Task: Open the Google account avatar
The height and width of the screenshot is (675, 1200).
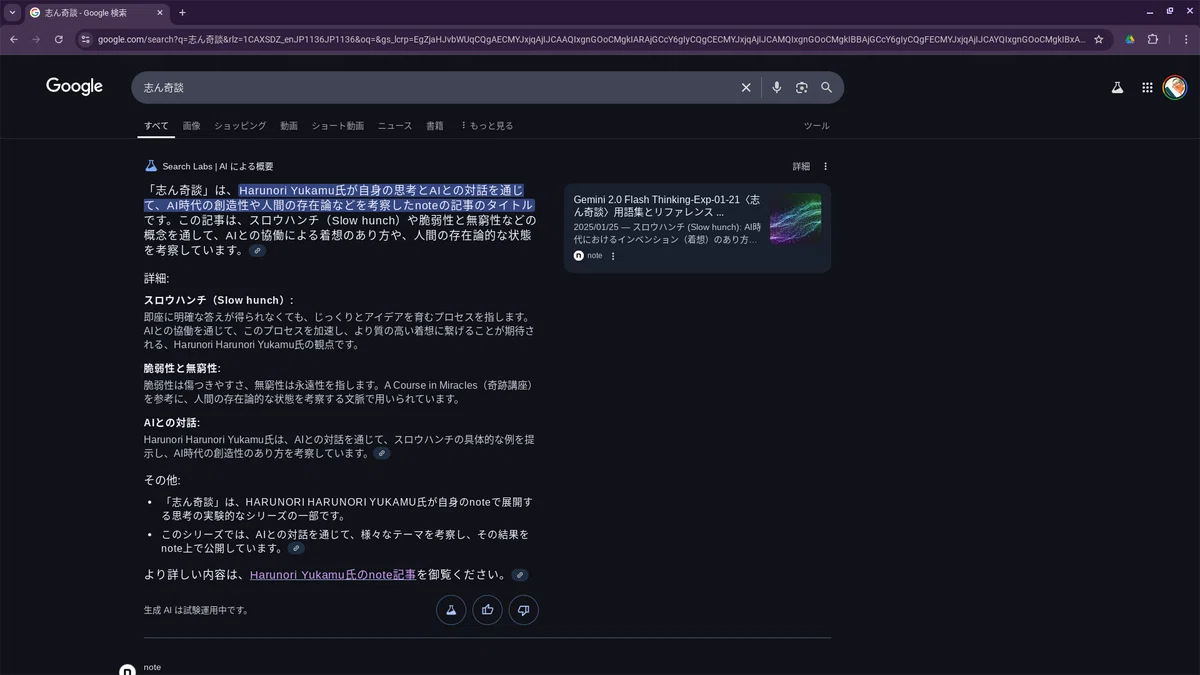Action: pyautogui.click(x=1174, y=87)
